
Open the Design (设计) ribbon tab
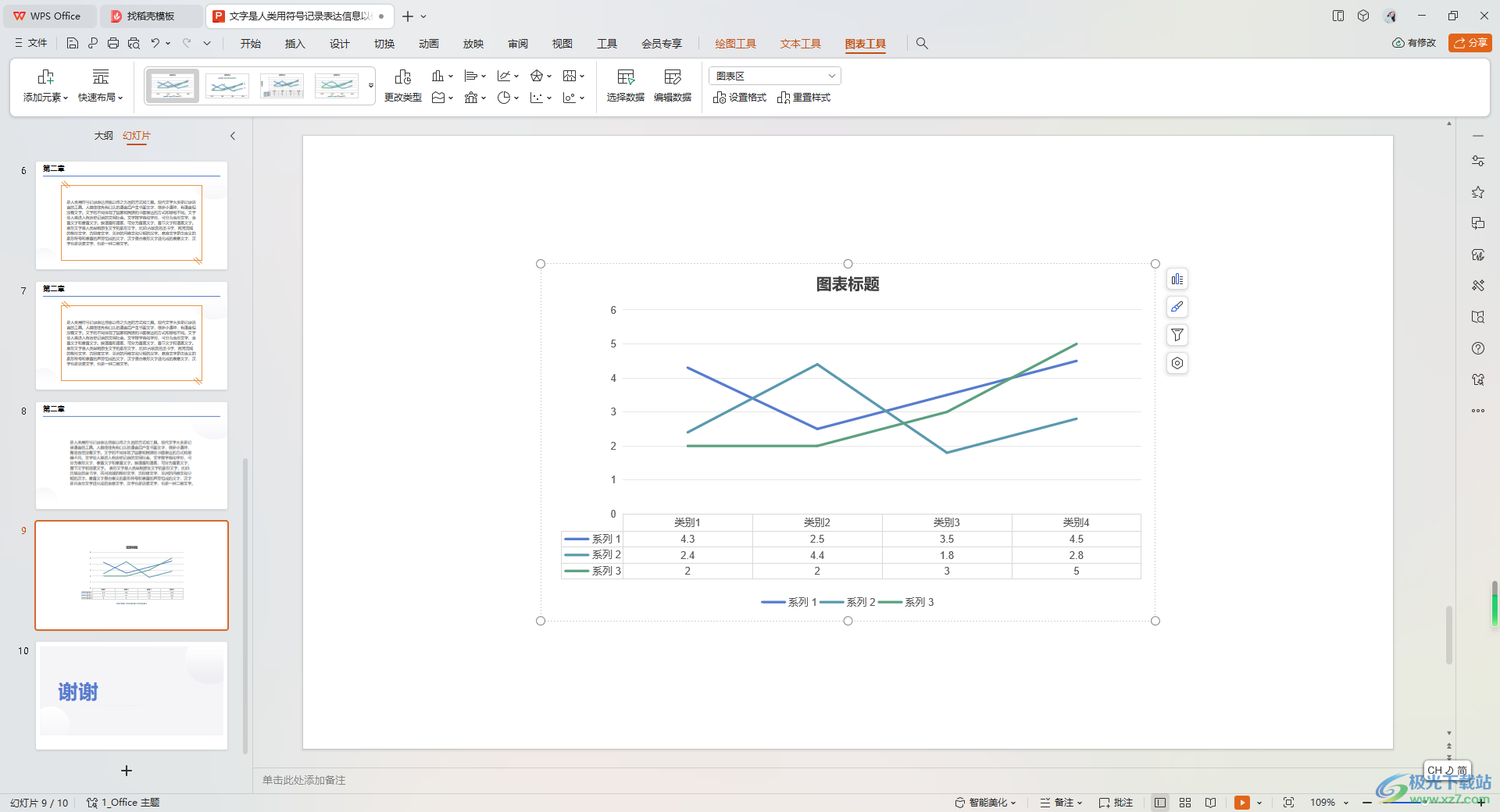tap(340, 44)
